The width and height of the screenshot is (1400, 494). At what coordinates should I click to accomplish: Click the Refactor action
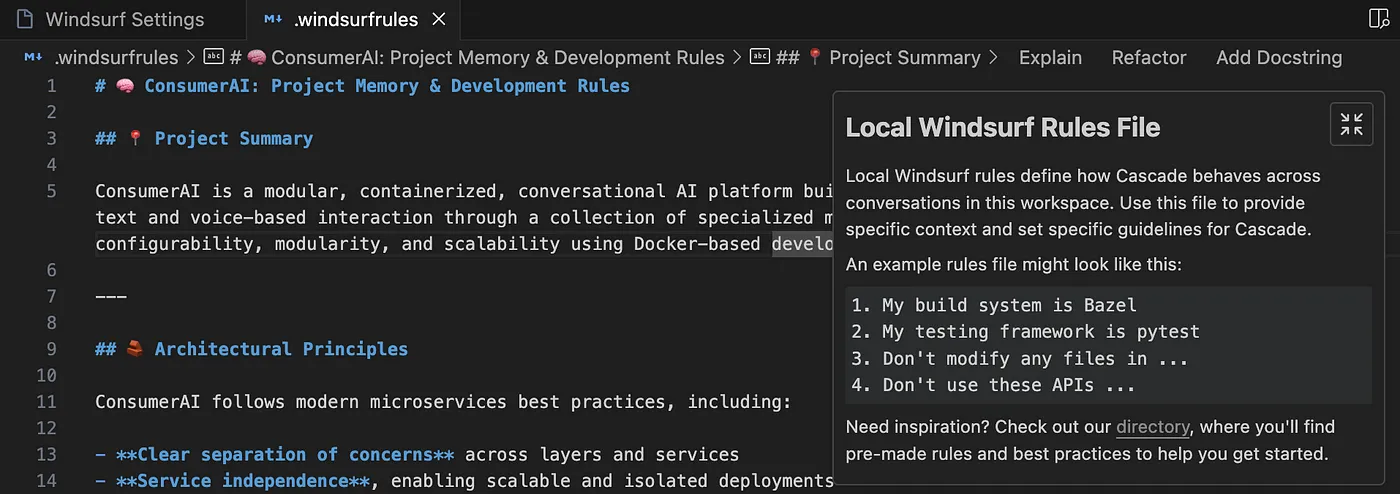point(1149,58)
